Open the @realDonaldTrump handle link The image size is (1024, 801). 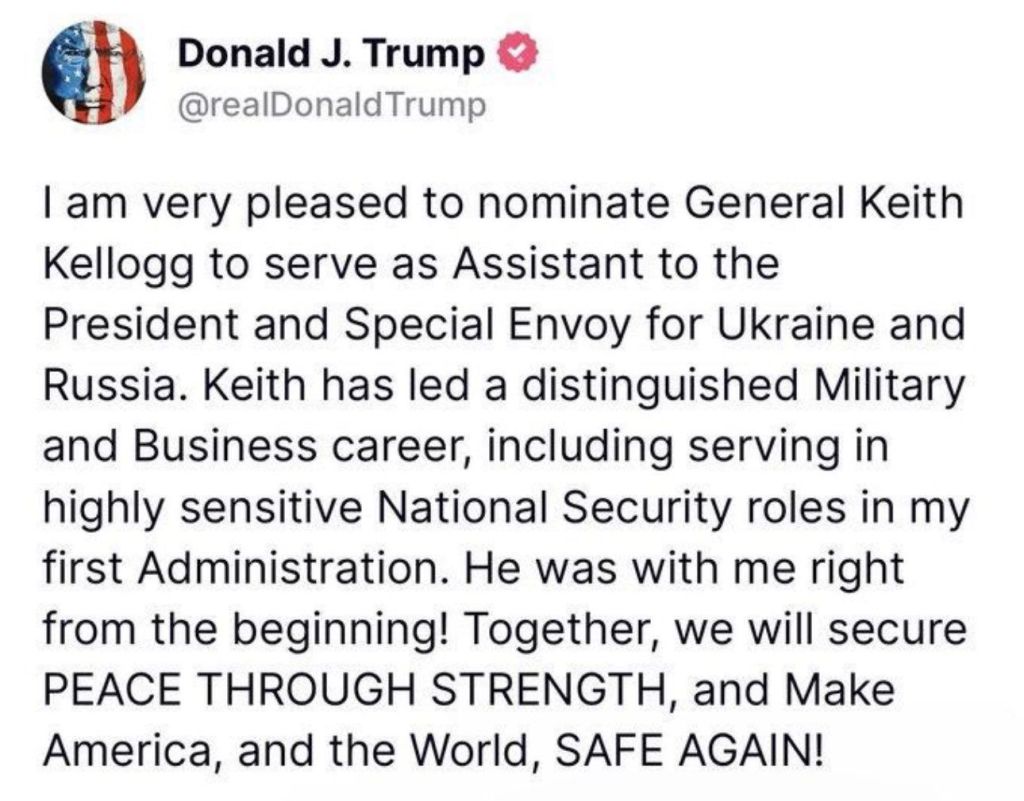click(330, 104)
